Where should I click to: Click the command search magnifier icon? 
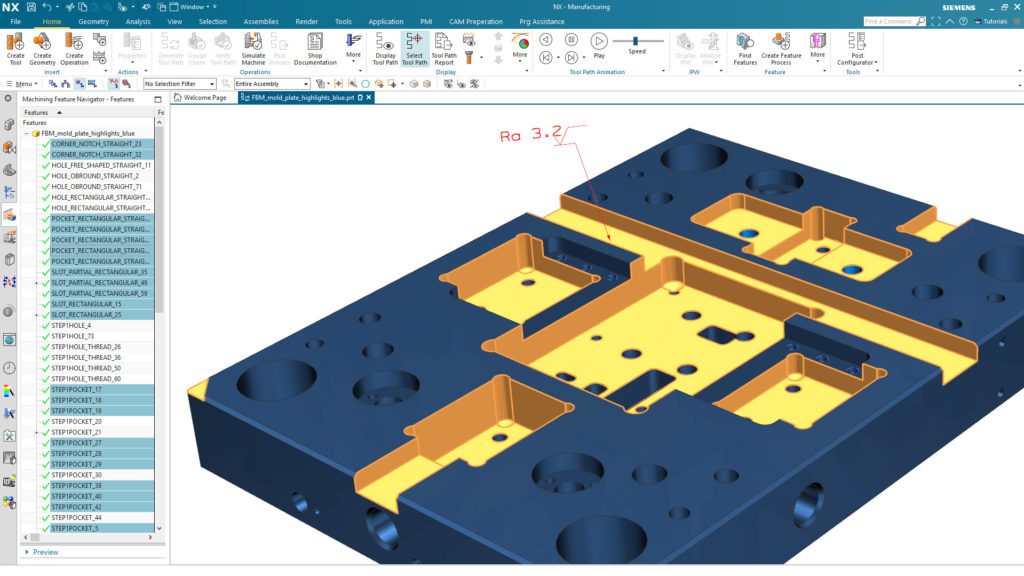pos(921,22)
